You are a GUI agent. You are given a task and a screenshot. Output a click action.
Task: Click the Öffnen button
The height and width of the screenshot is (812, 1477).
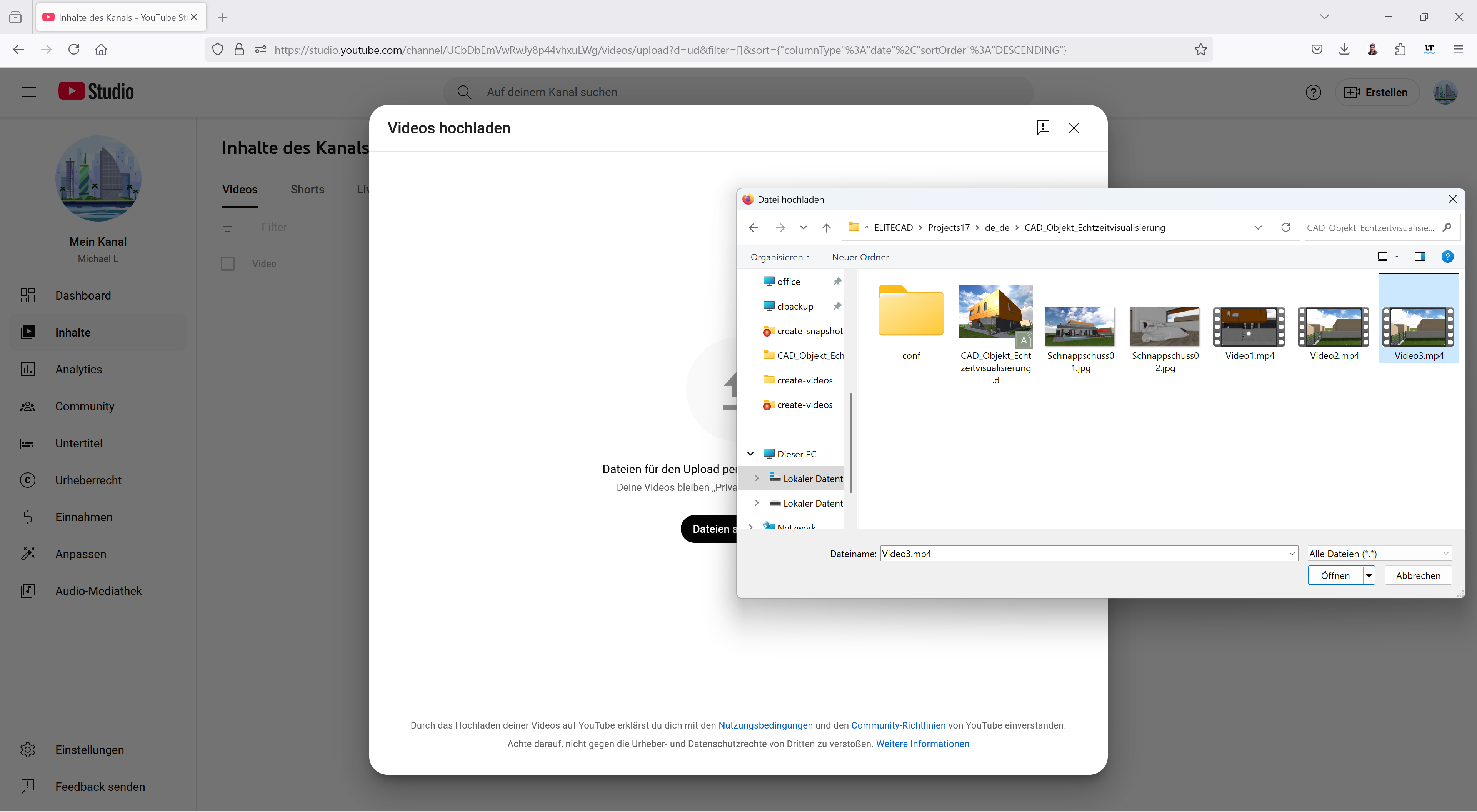[x=1335, y=575]
